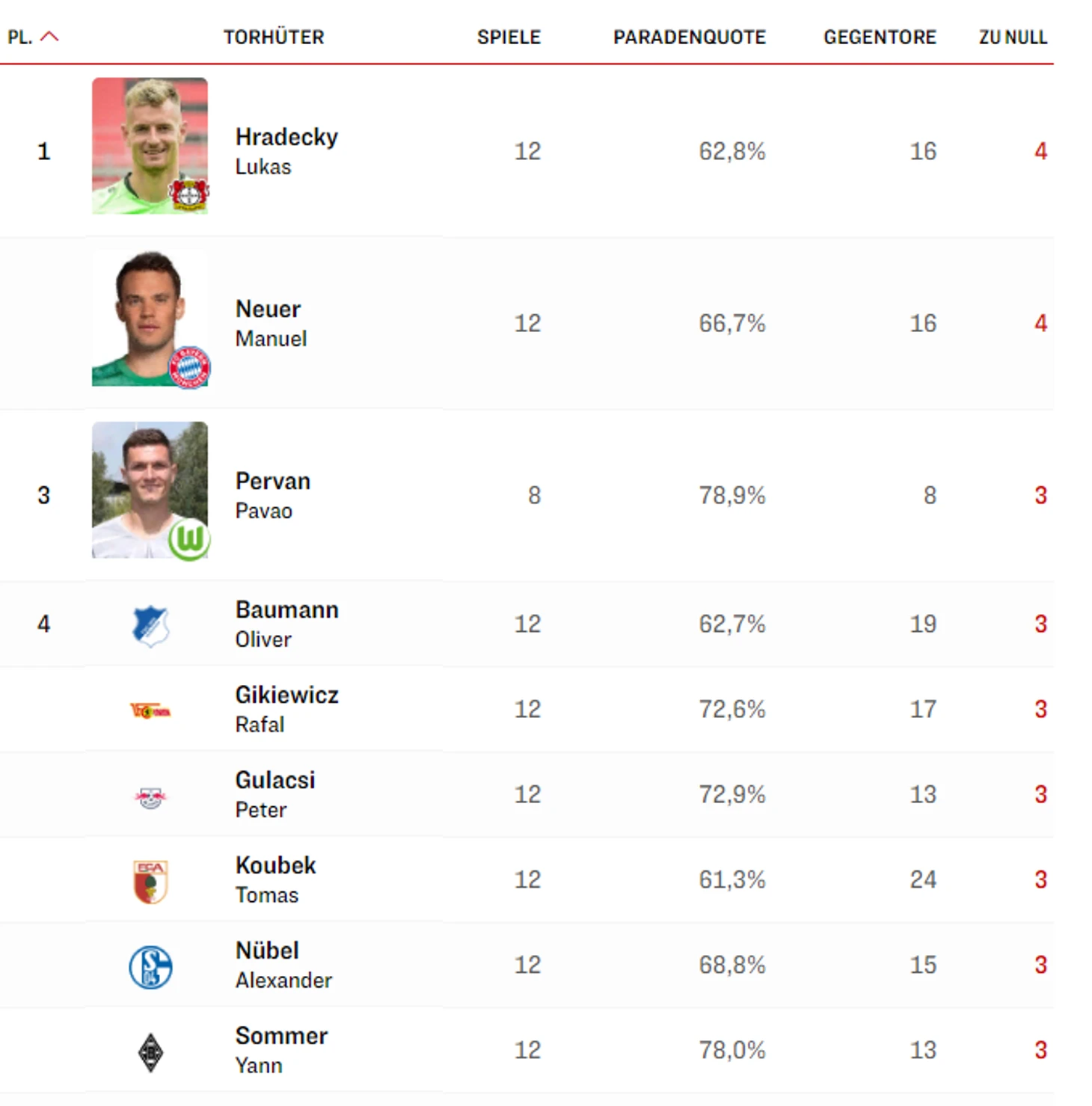Click the FC Augsburg club crest
This screenshot has width=1092, height=1106.
pyautogui.click(x=150, y=881)
